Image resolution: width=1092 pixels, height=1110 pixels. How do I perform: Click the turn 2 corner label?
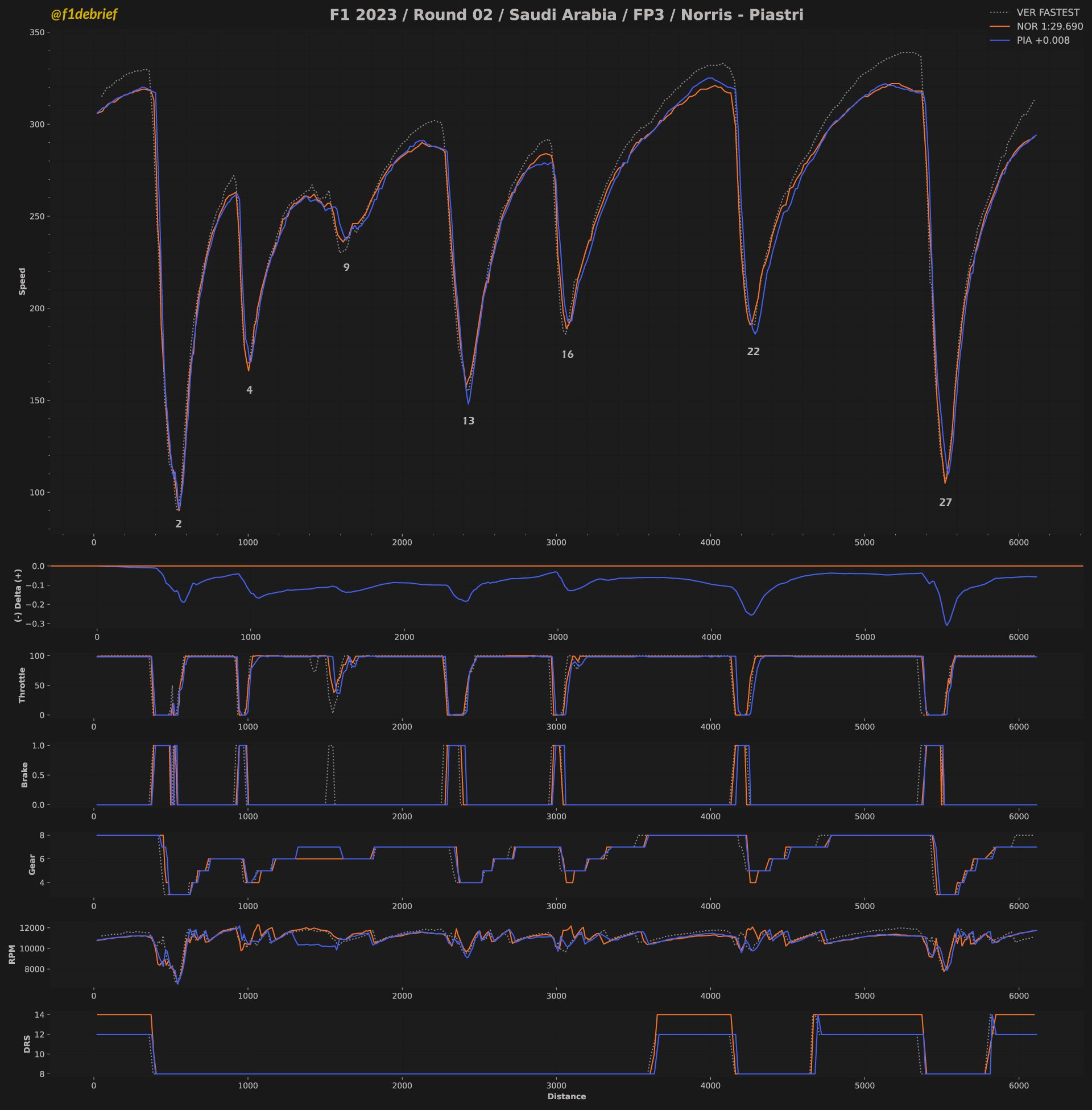pyautogui.click(x=179, y=524)
